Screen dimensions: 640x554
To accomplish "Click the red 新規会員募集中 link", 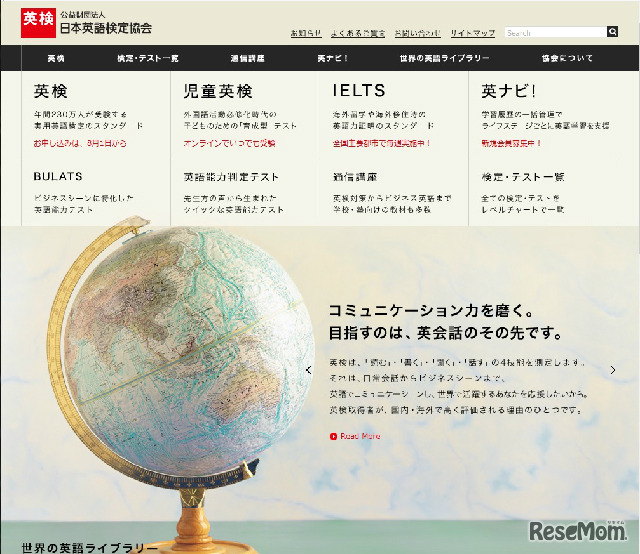I will tap(511, 143).
